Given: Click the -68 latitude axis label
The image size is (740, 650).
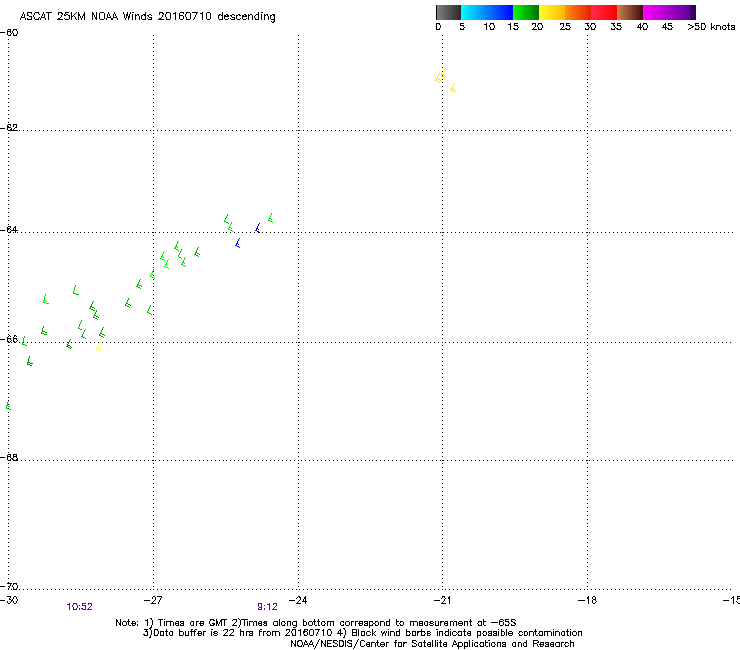Looking at the screenshot, I should click(9, 457).
